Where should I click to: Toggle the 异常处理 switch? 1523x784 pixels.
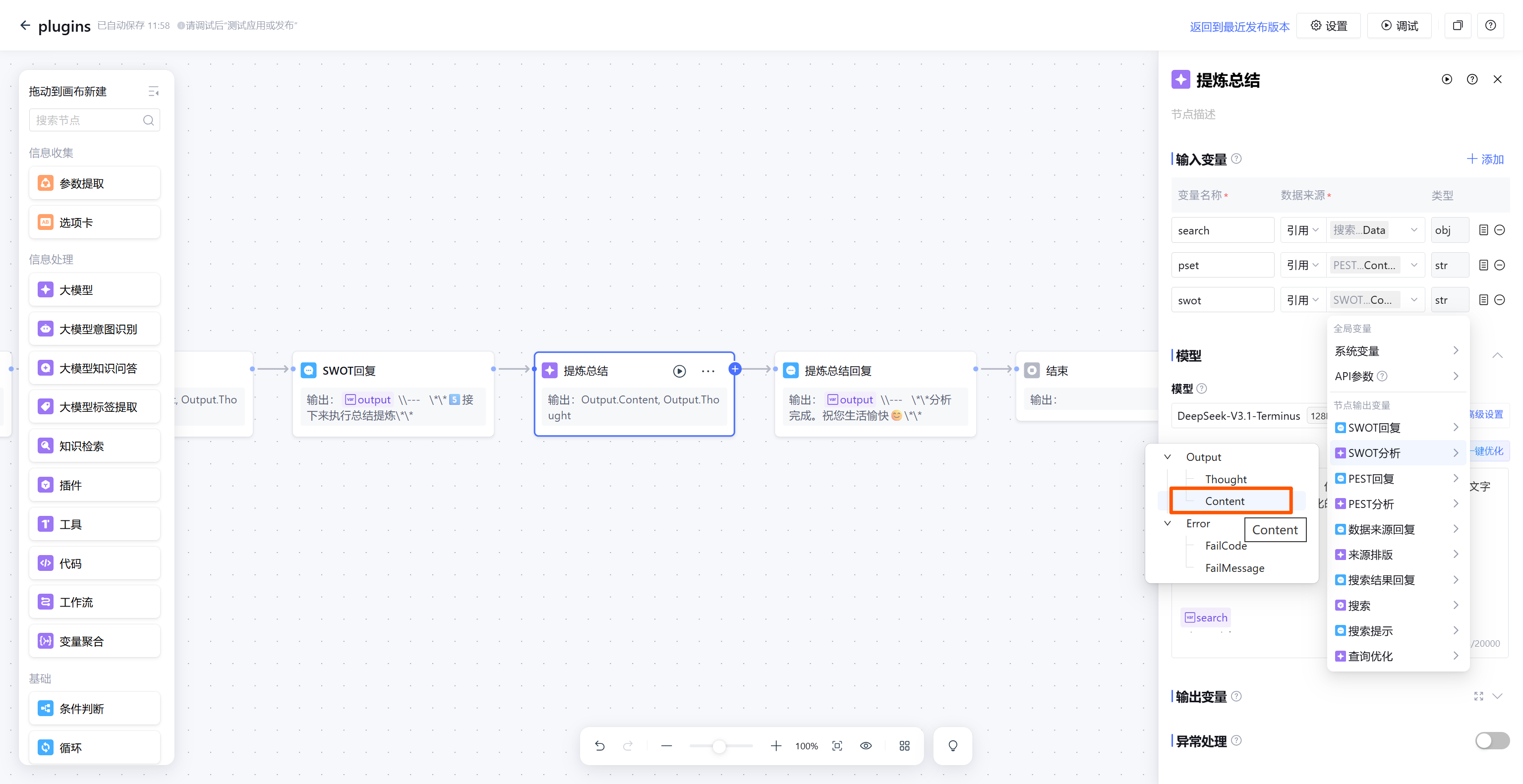click(x=1491, y=740)
